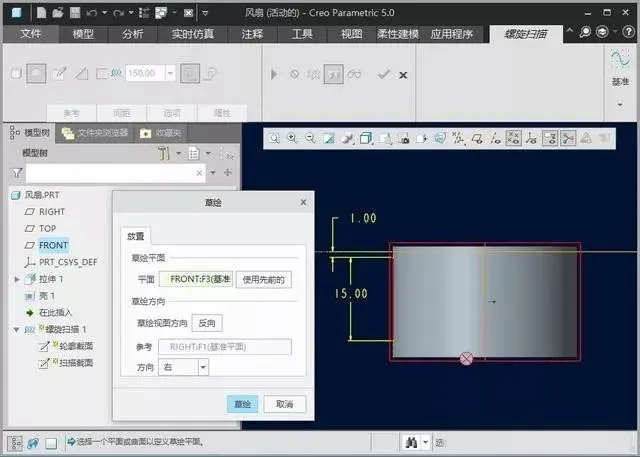Toggle the spin center display icon
640x457 pixels.
click(568, 139)
